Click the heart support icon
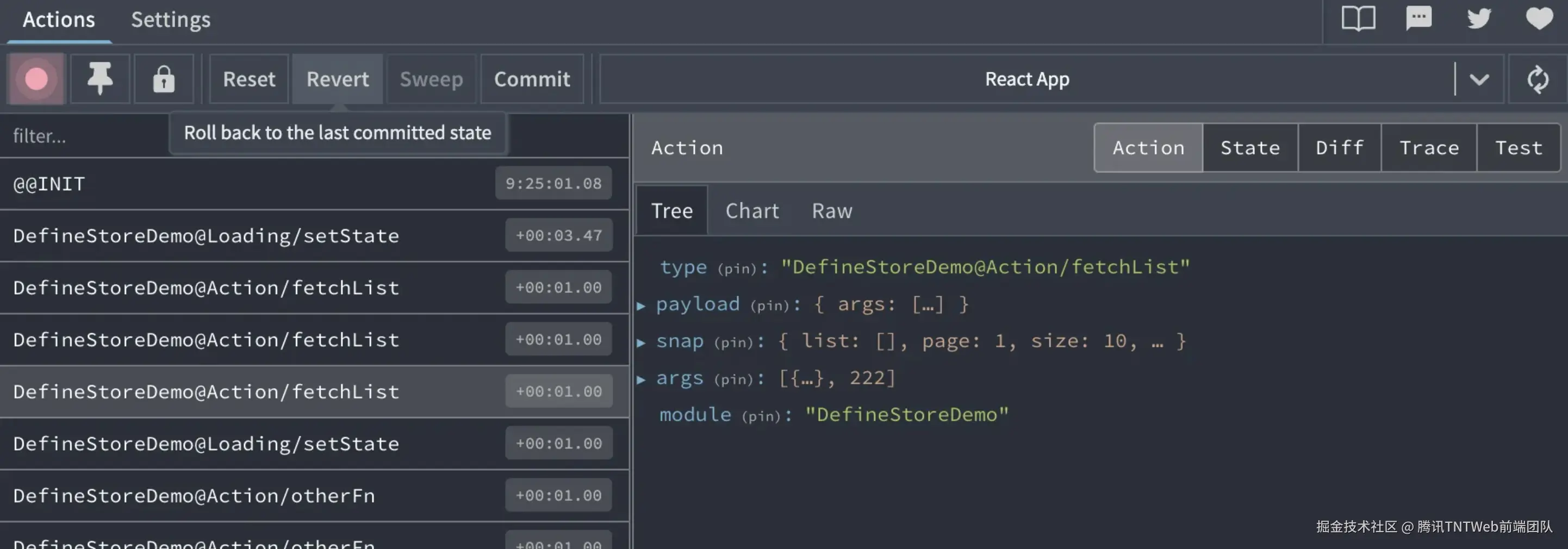 [x=1539, y=19]
